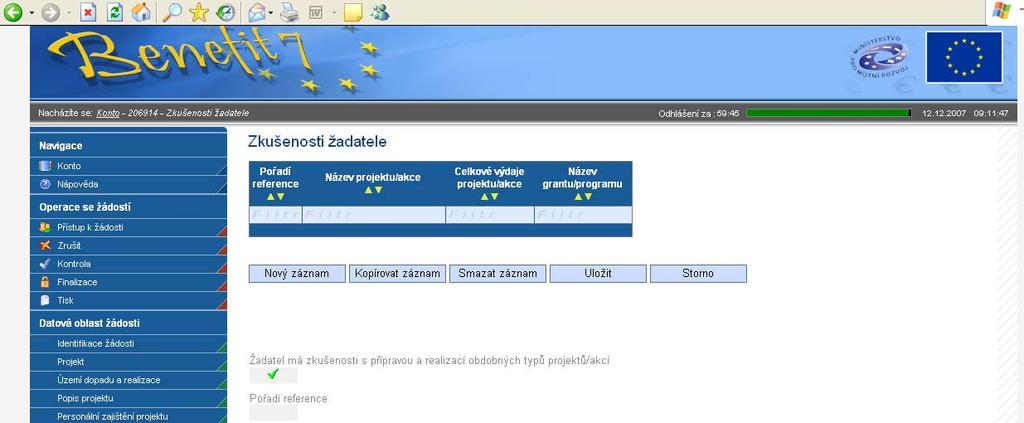Open Favorites star icon
The width and height of the screenshot is (1024, 423).
pyautogui.click(x=199, y=12)
